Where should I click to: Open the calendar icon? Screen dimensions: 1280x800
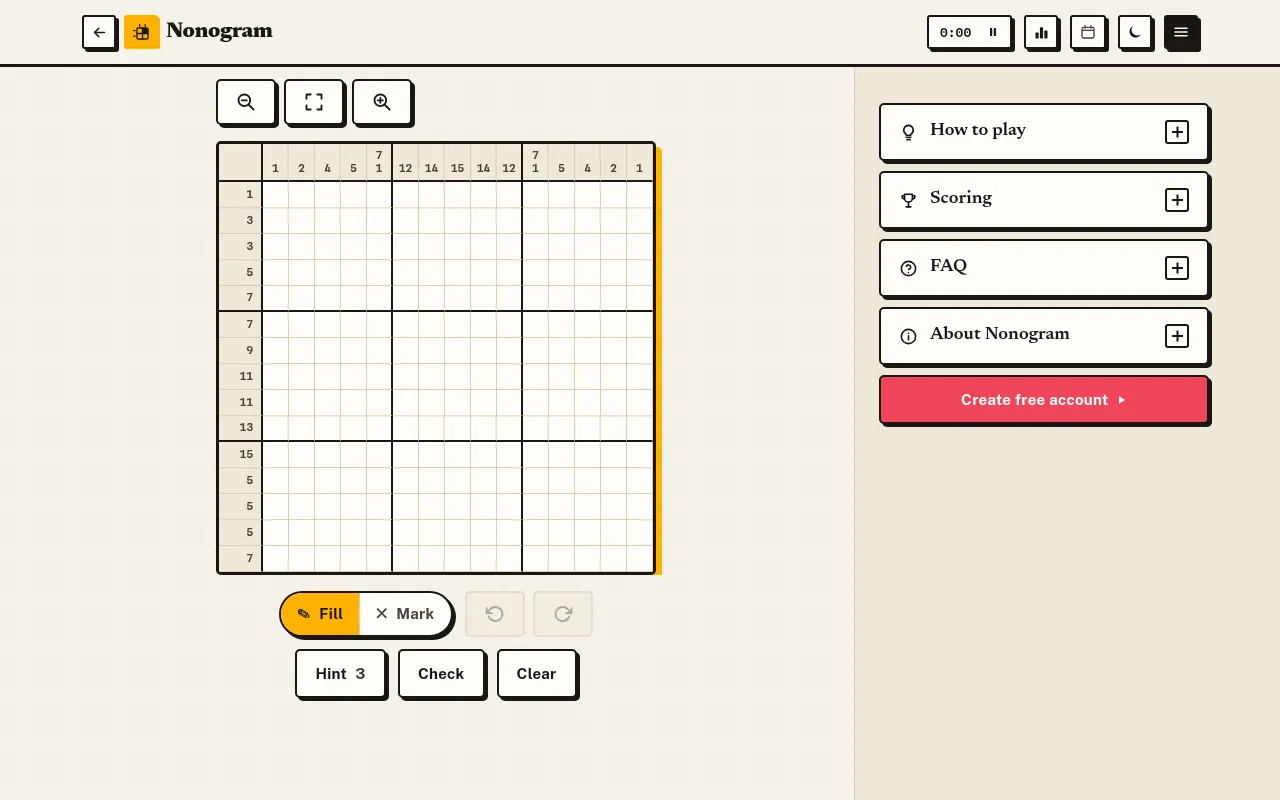pyautogui.click(x=1088, y=32)
